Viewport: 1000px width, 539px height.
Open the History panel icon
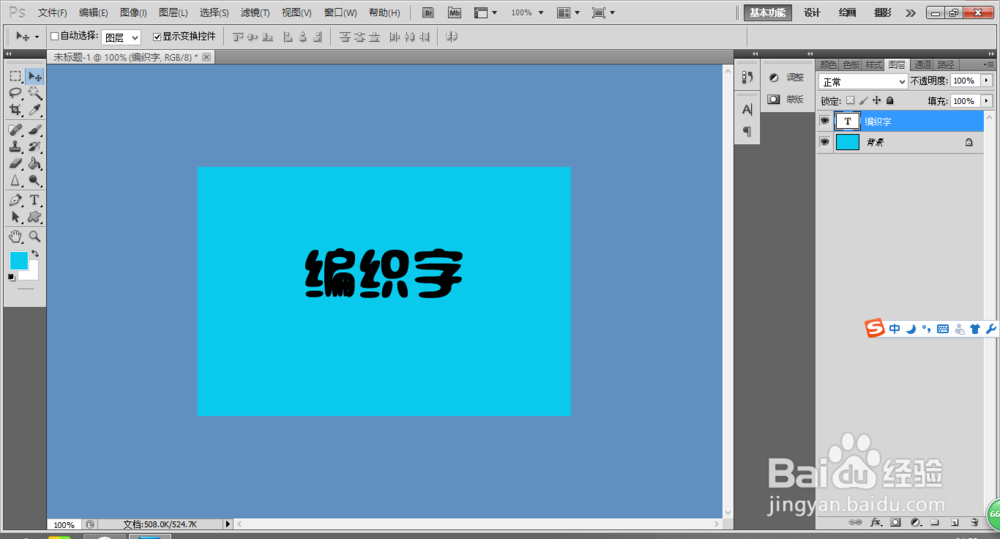tap(747, 78)
